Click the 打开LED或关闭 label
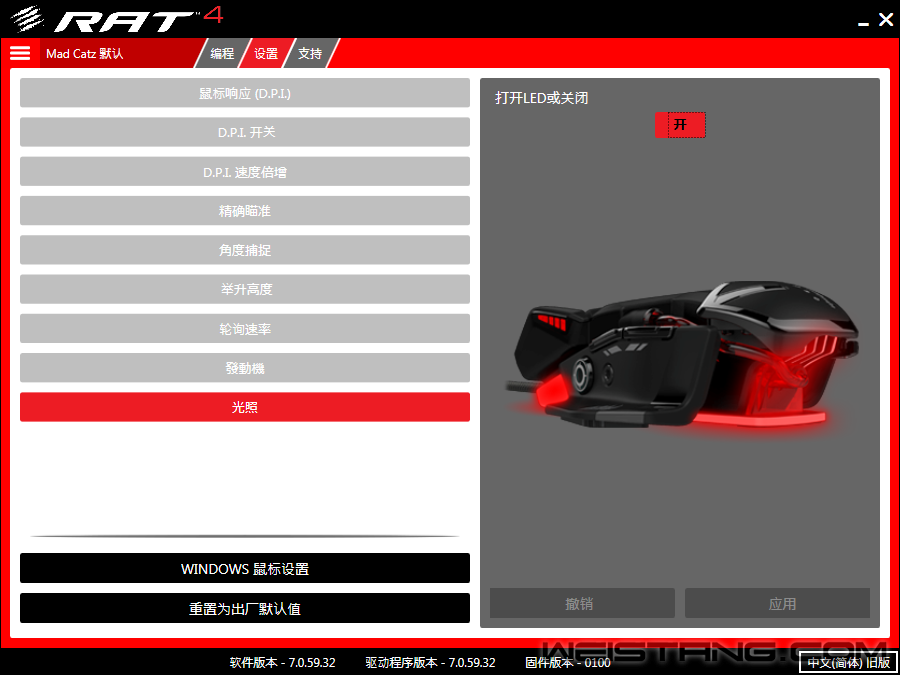This screenshot has height=675, width=900. pyautogui.click(x=541, y=98)
